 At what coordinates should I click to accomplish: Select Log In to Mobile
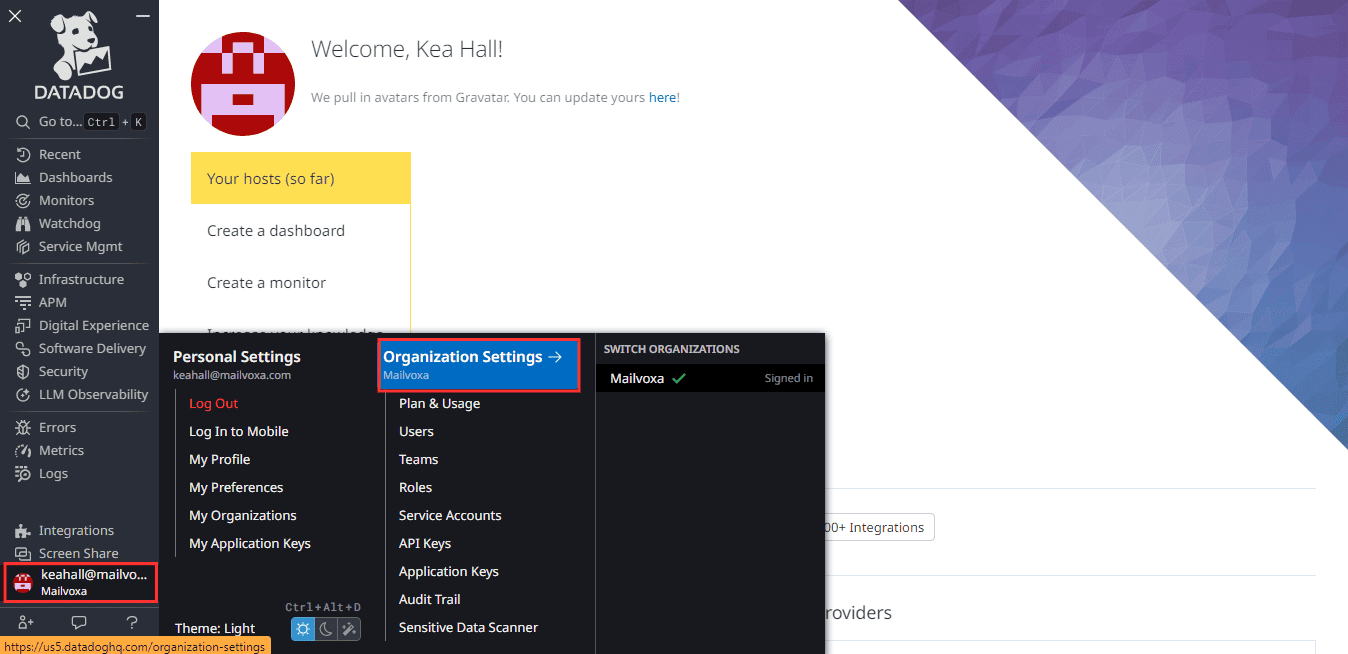[x=239, y=432]
